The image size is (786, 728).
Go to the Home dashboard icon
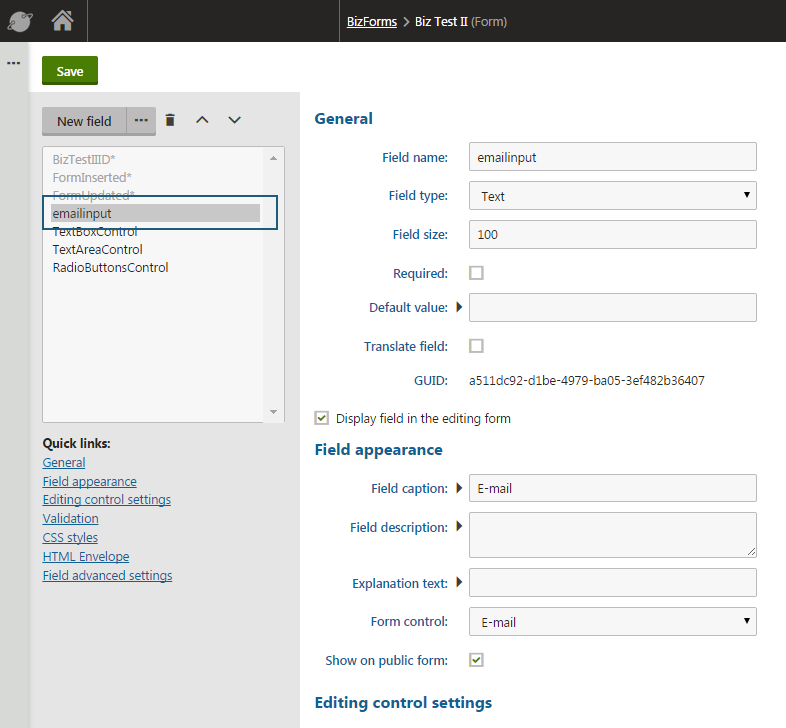62,20
